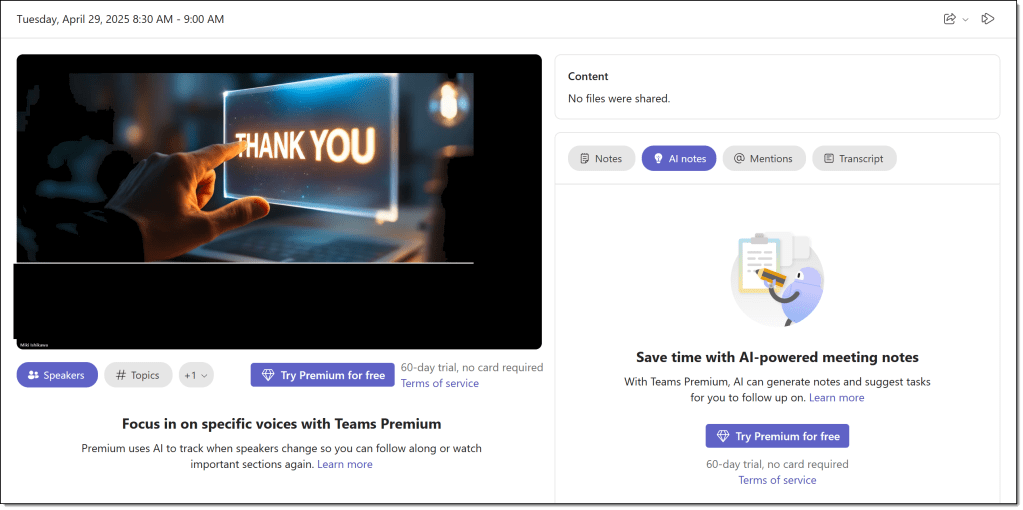The height and width of the screenshot is (510, 1023).
Task: Click Try Premium for free under AI notes
Action: point(777,436)
